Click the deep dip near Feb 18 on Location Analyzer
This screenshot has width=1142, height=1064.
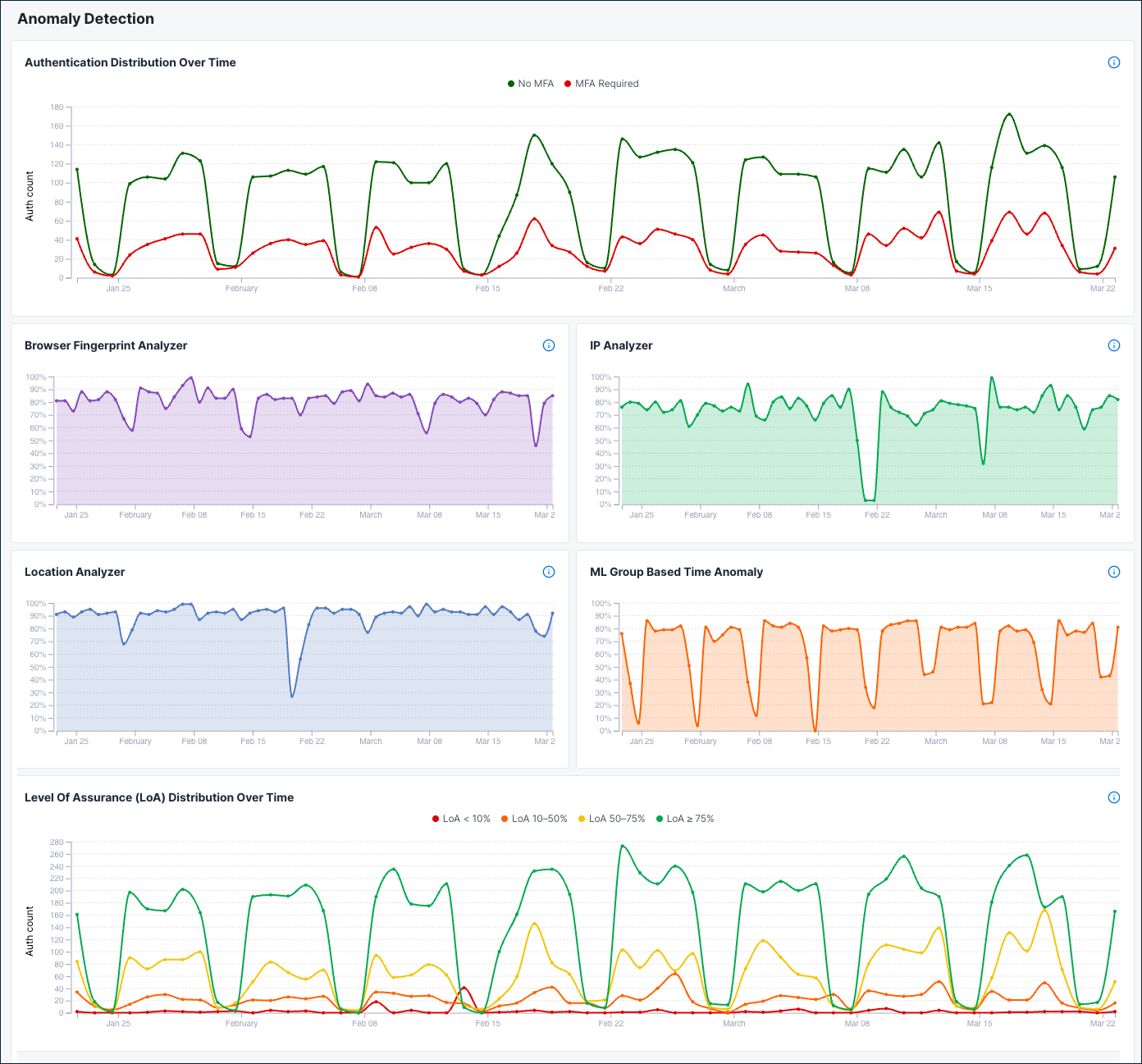click(294, 697)
